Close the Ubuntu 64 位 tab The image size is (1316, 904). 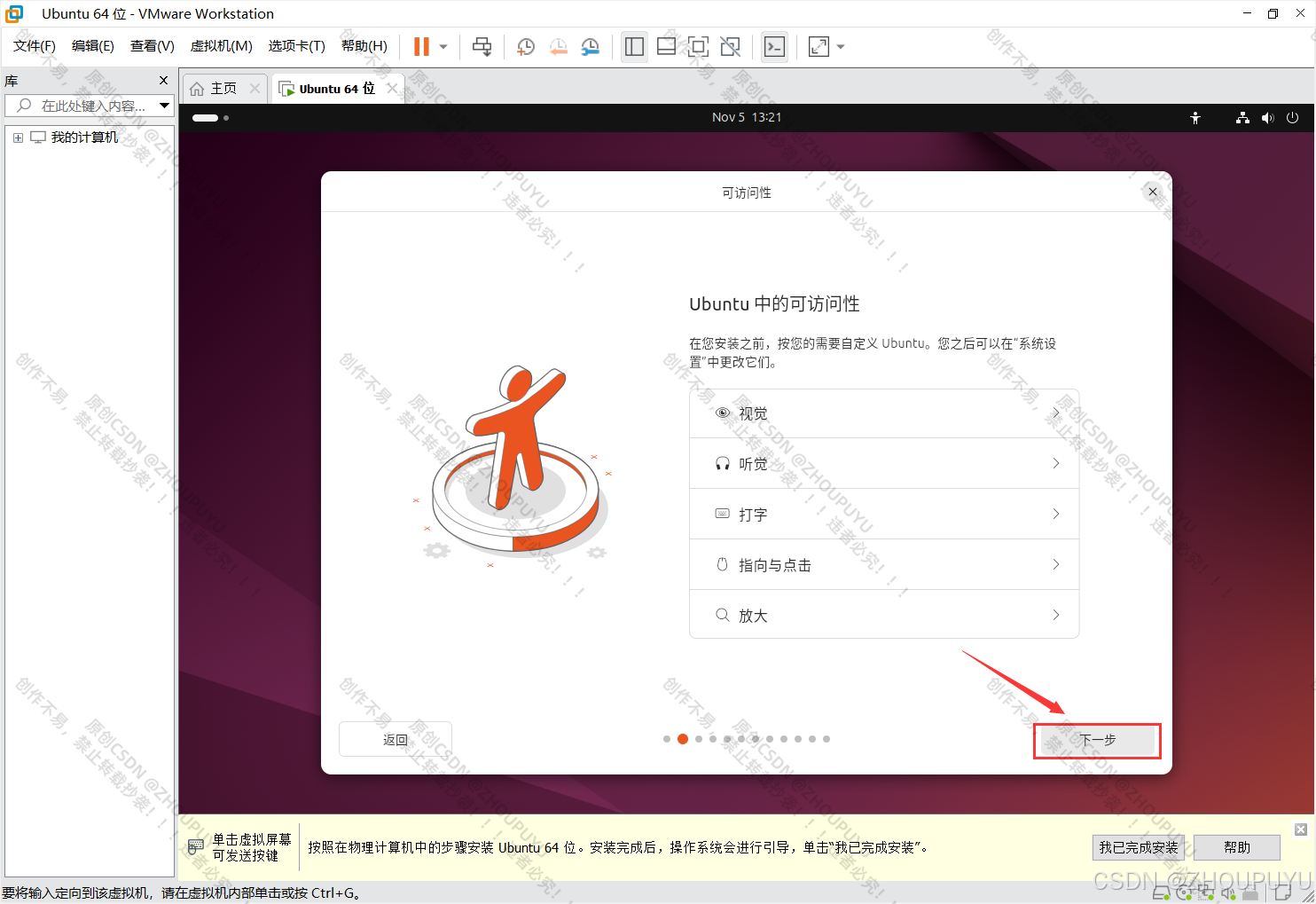pyautogui.click(x=393, y=88)
